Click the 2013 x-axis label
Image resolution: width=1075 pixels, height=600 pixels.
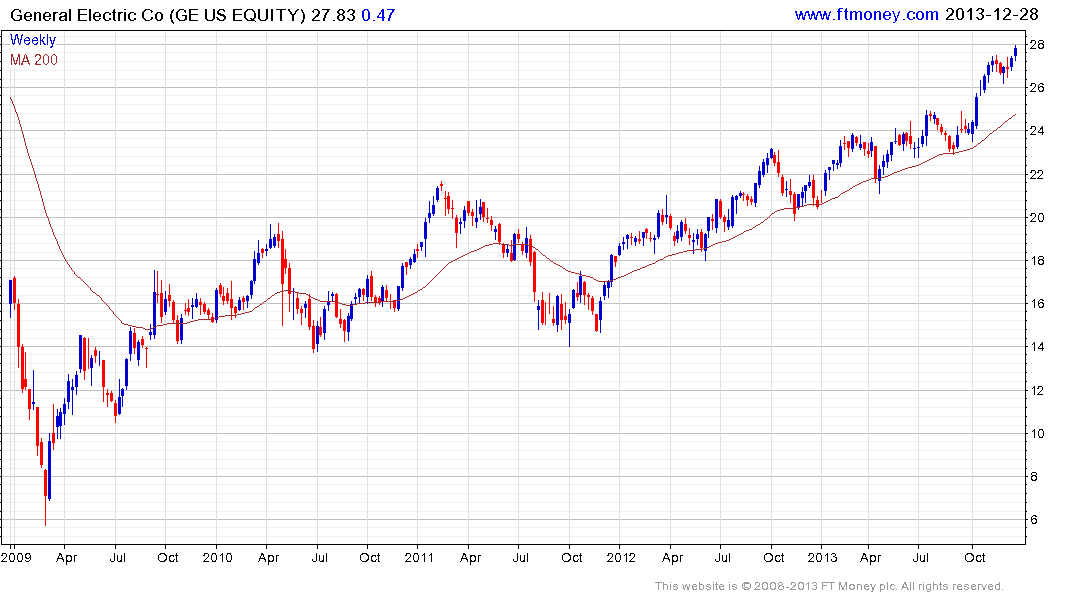[x=822, y=557]
